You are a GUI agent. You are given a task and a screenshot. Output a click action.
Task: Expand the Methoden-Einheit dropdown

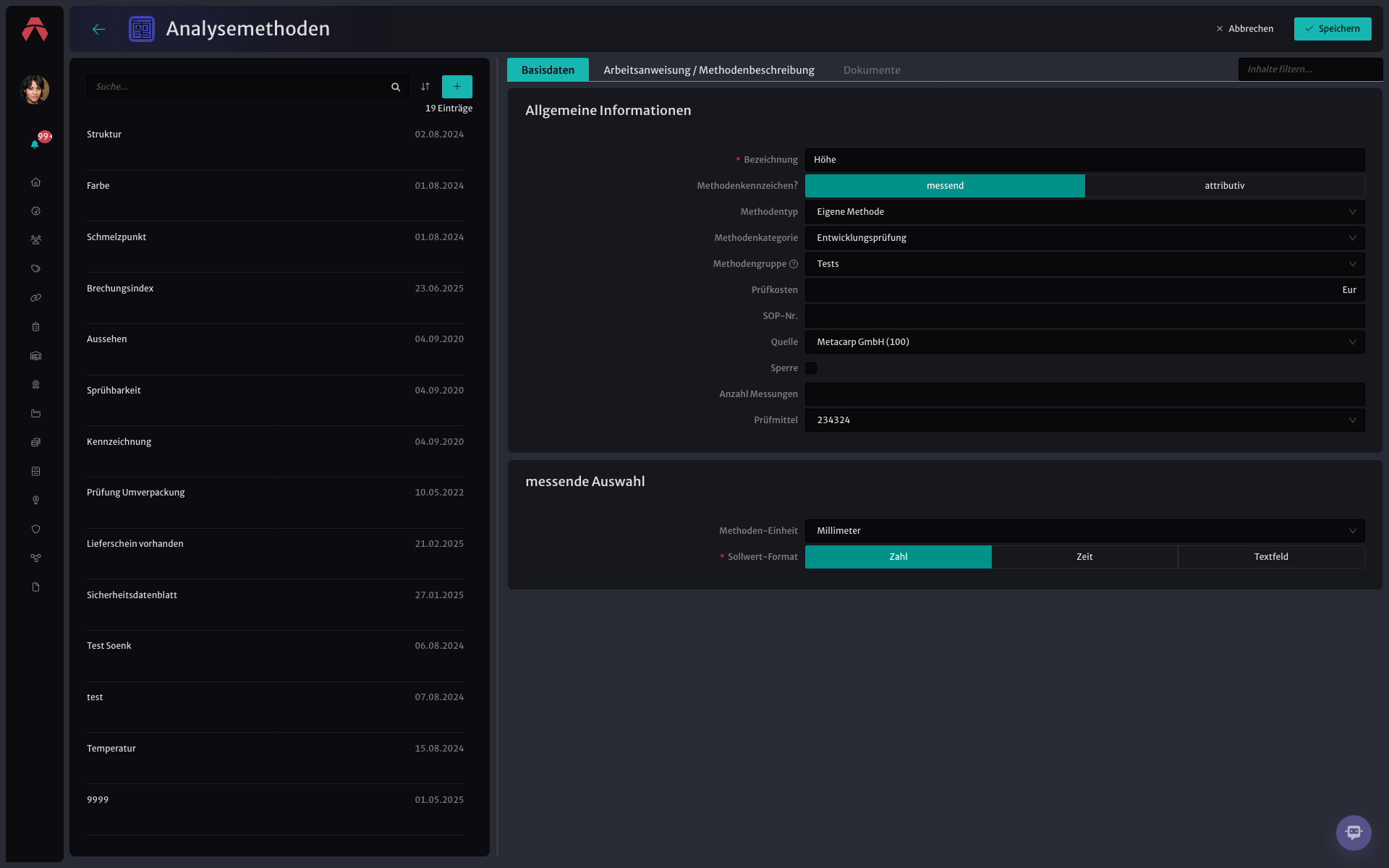click(x=1085, y=531)
